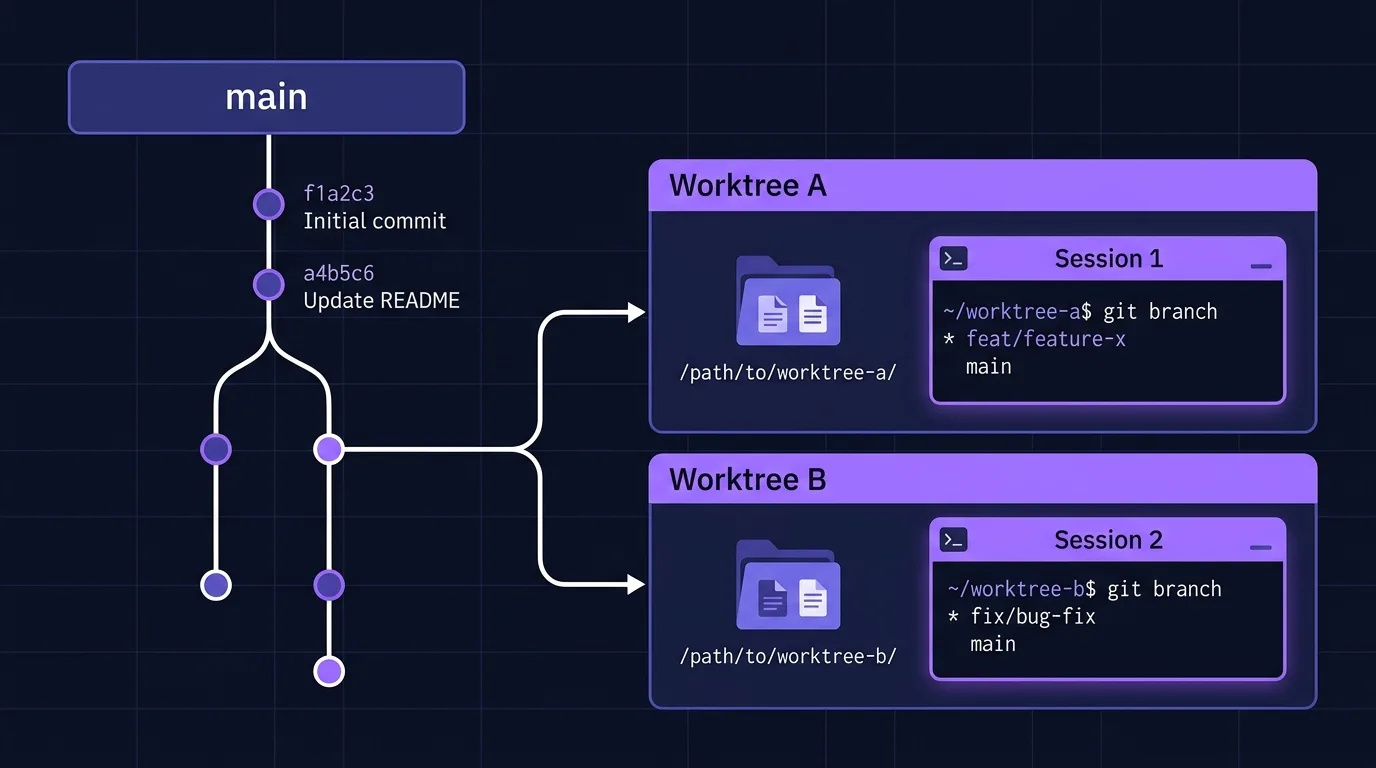Select the a4b5c6 Update README commit node
Viewport: 1376px width, 768px height.
click(269, 285)
